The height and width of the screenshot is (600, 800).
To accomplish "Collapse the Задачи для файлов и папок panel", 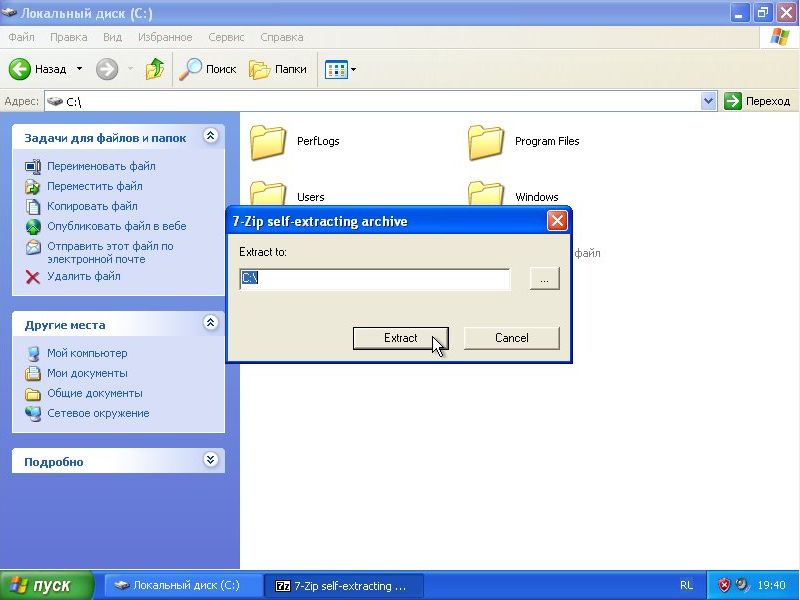I will click(x=211, y=136).
